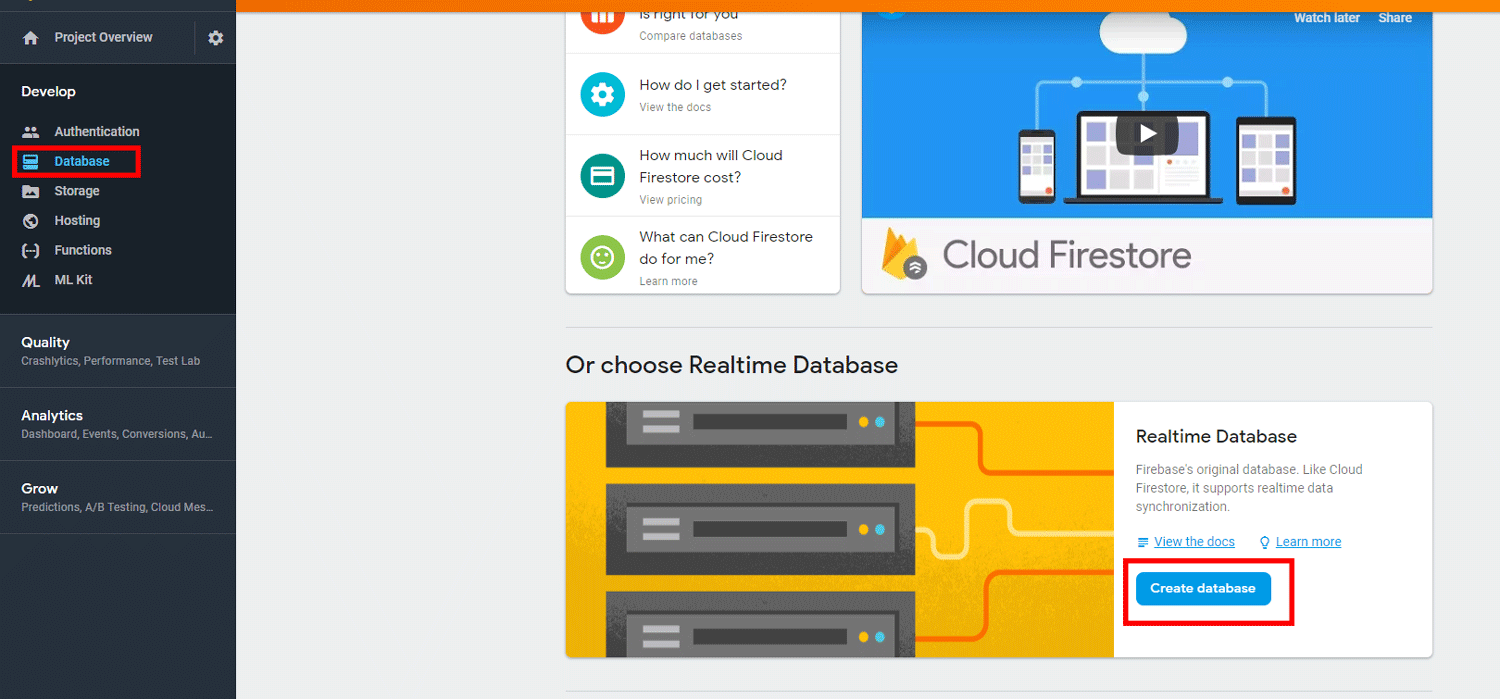Viewport: 1500px width, 699px height.
Task: Expand the Grow section
Action: pyautogui.click(x=40, y=488)
